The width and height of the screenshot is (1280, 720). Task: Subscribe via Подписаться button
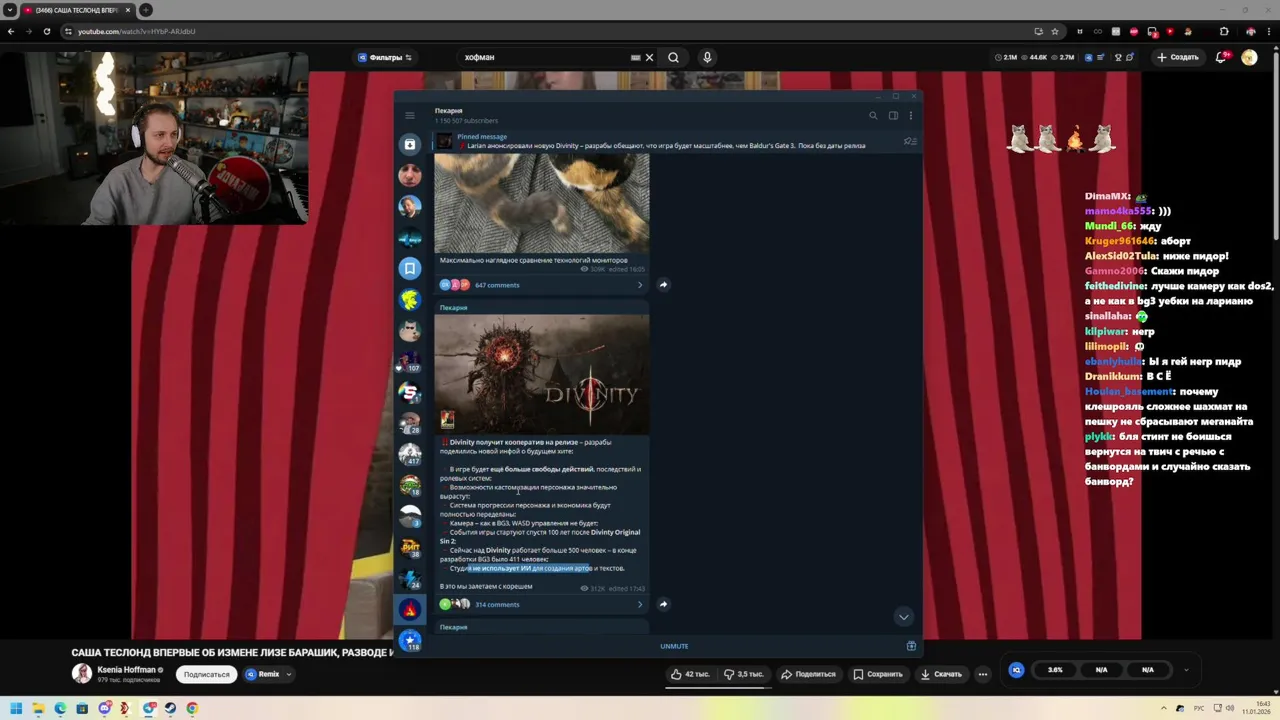(207, 674)
